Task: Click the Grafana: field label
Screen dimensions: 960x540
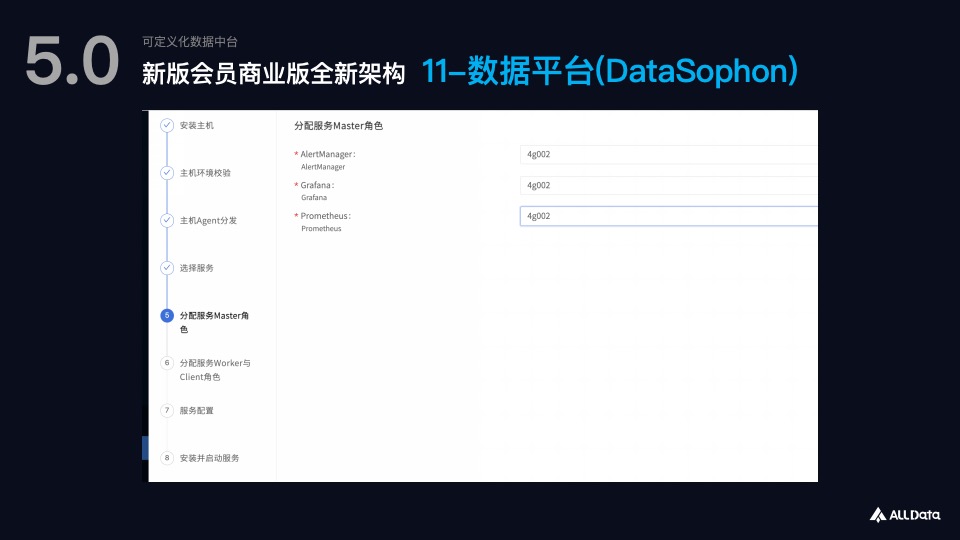Action: click(x=317, y=185)
